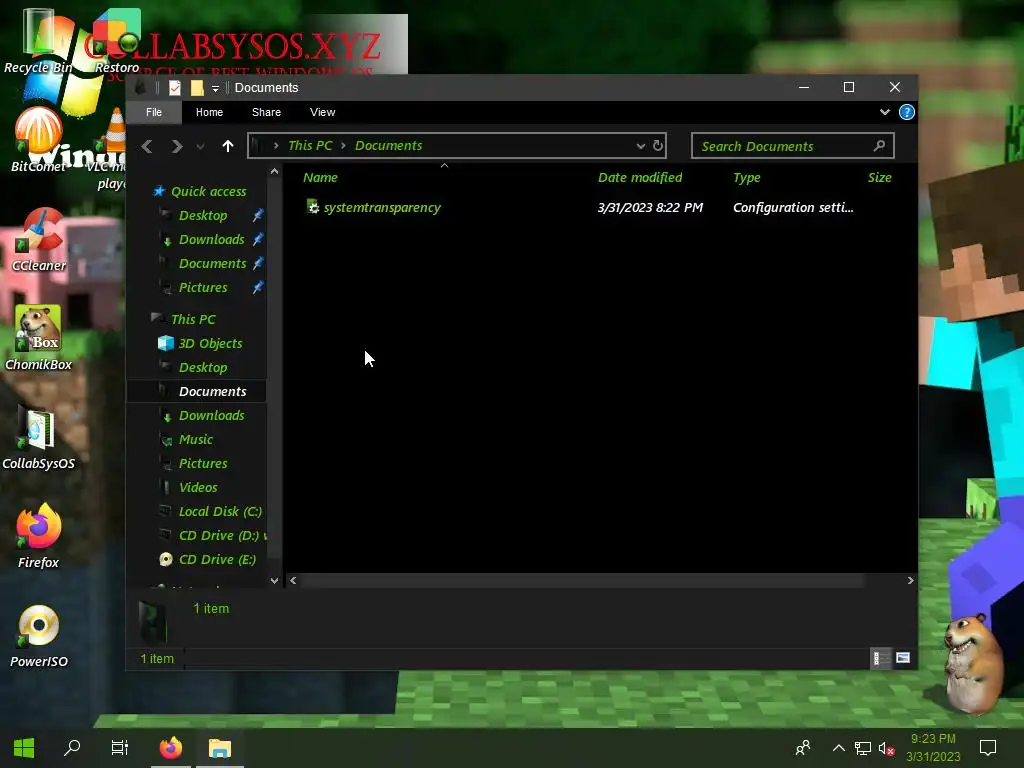Open the Videos folder in navigation pane
1024x768 pixels.
coord(198,488)
